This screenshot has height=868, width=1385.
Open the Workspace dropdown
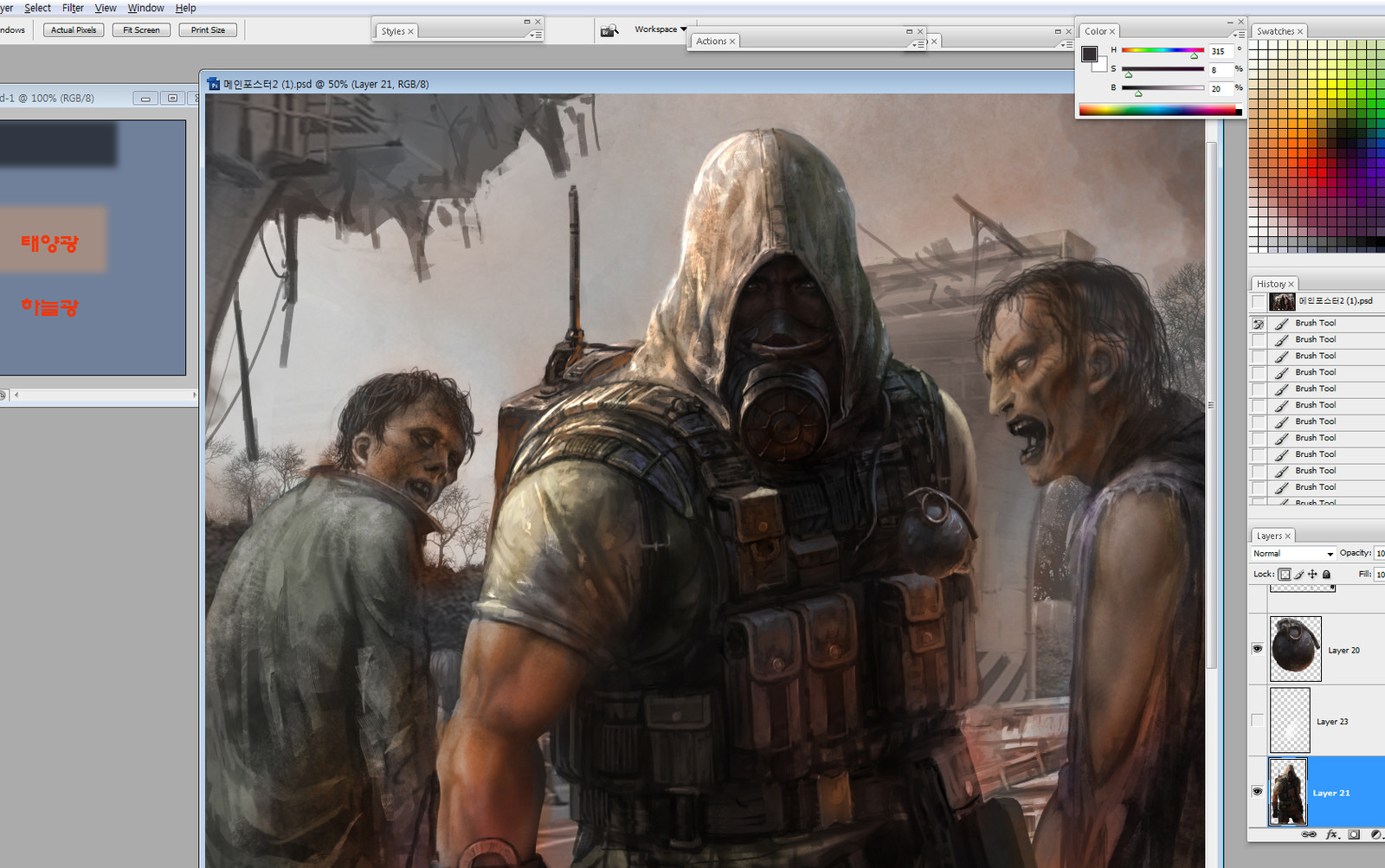[660, 29]
